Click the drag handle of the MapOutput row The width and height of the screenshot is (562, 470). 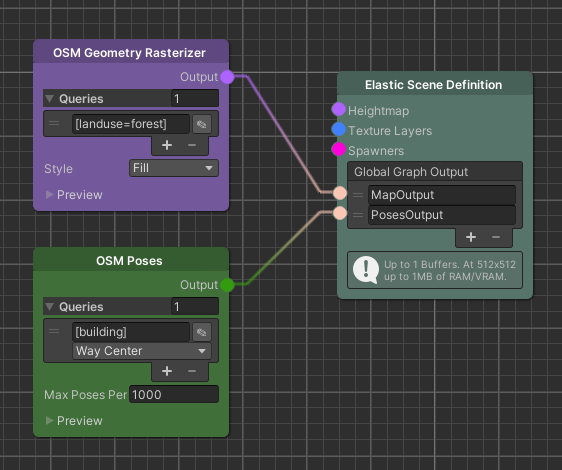tap(358, 195)
